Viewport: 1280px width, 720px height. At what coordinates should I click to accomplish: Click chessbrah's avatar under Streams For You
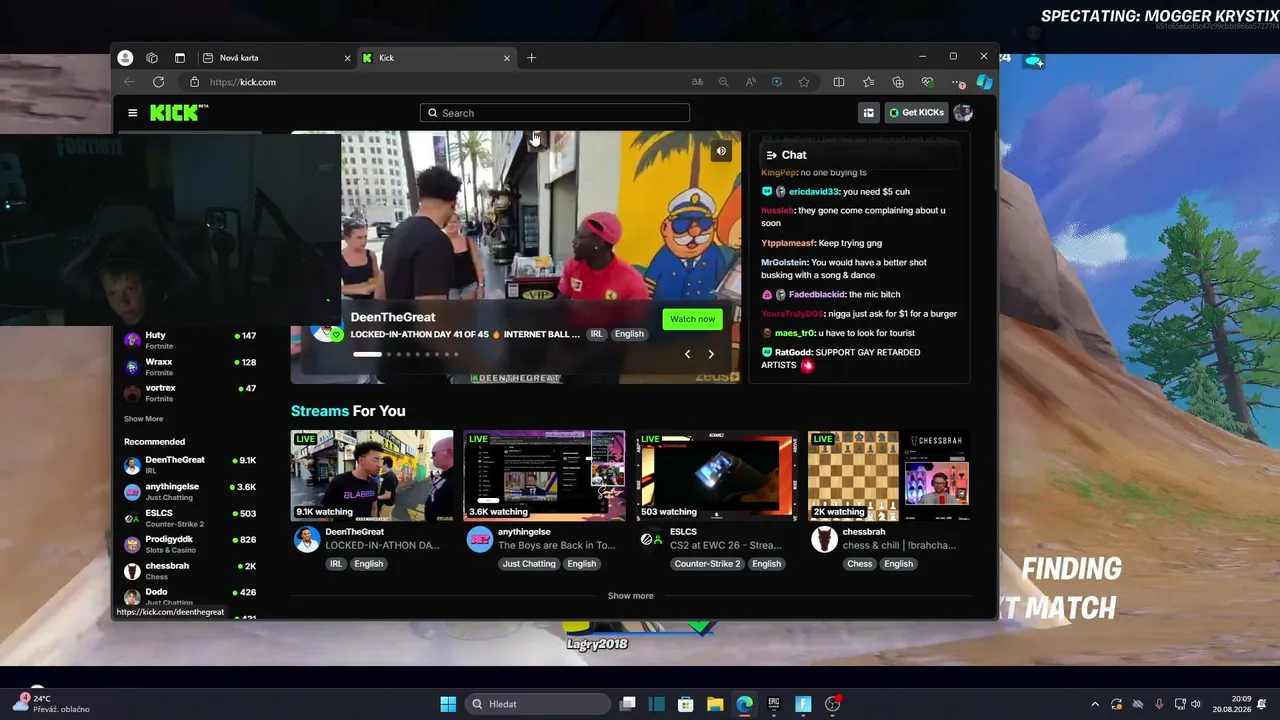coord(824,540)
